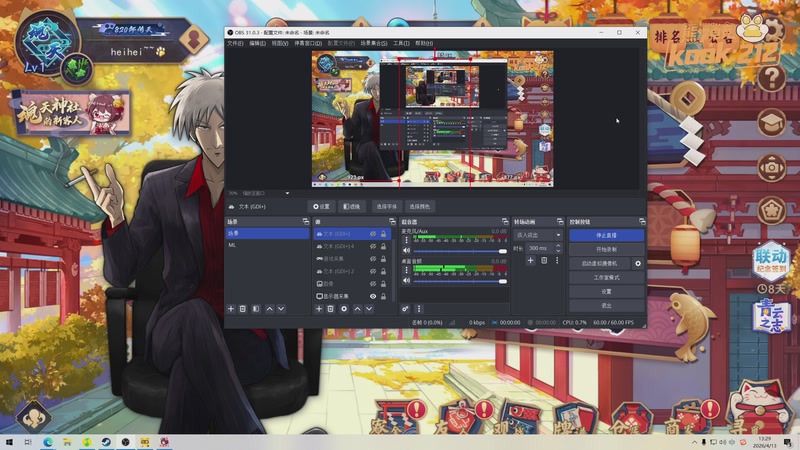This screenshot has width=800, height=450.
Task: Add a new source with plus icon in 源 dock
Action: (x=319, y=309)
